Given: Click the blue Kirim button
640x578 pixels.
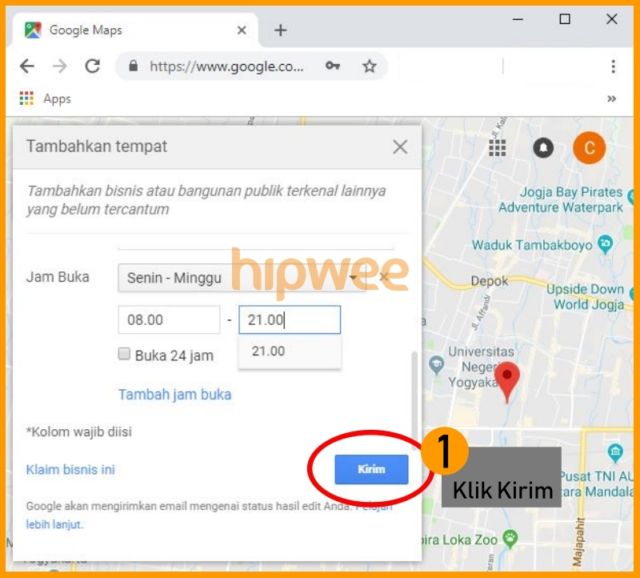Looking at the screenshot, I should click(x=371, y=469).
